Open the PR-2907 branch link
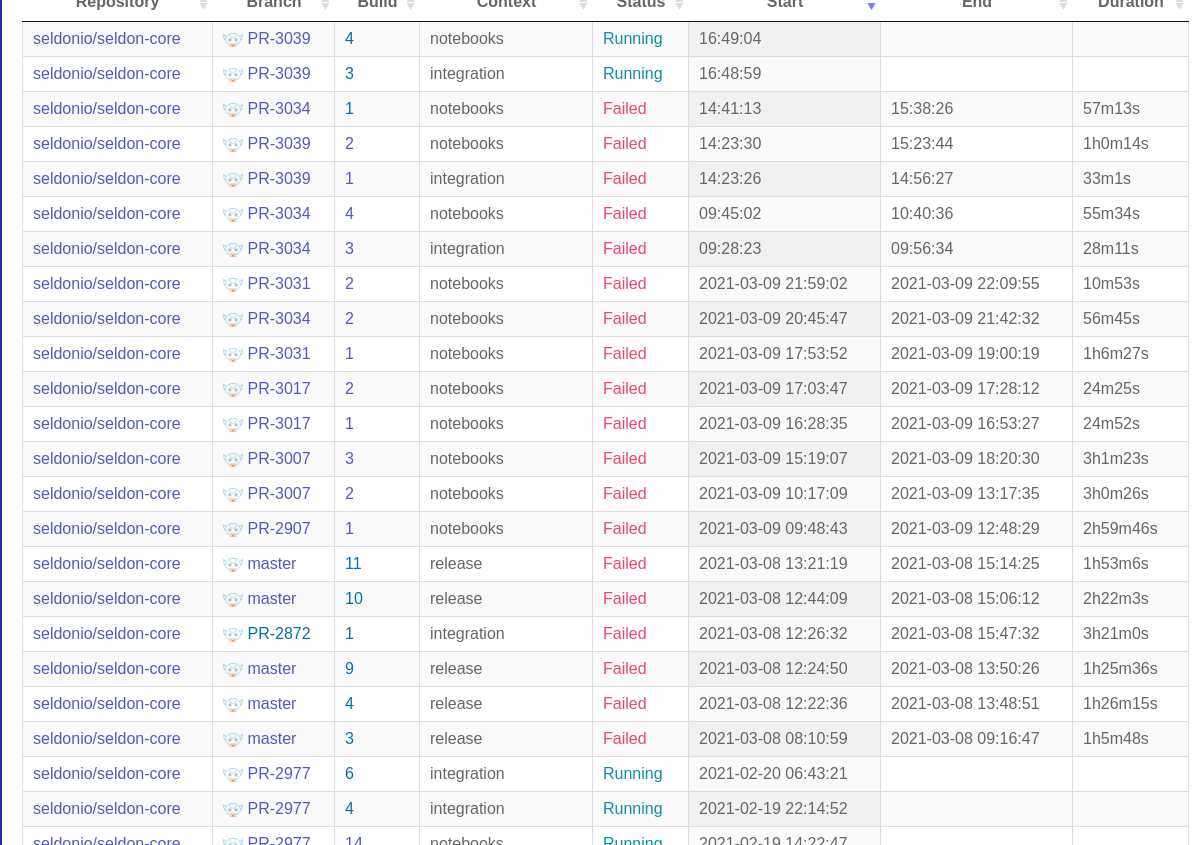The width and height of the screenshot is (1197, 845). [x=279, y=528]
